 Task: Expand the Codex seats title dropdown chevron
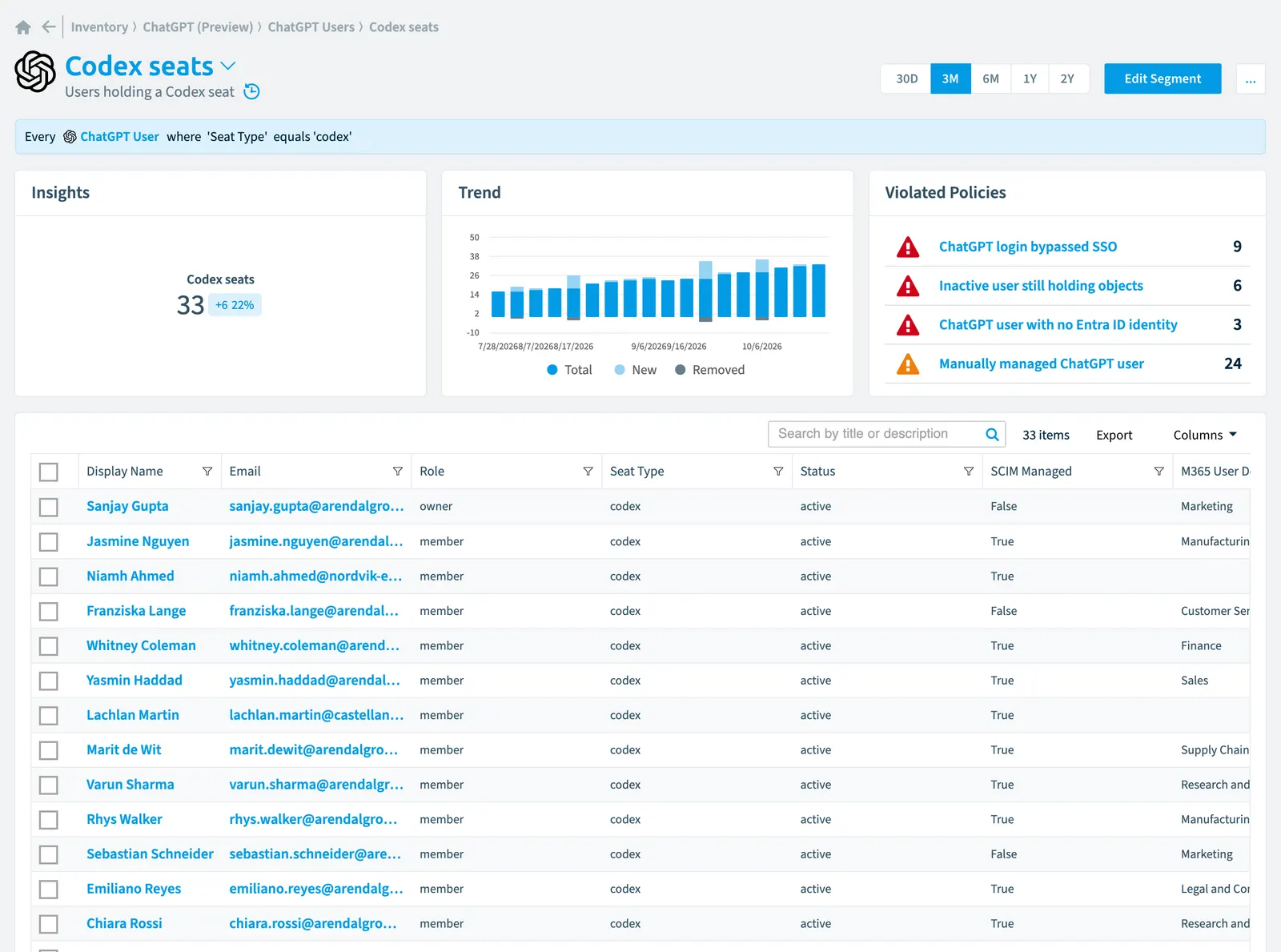(x=228, y=66)
